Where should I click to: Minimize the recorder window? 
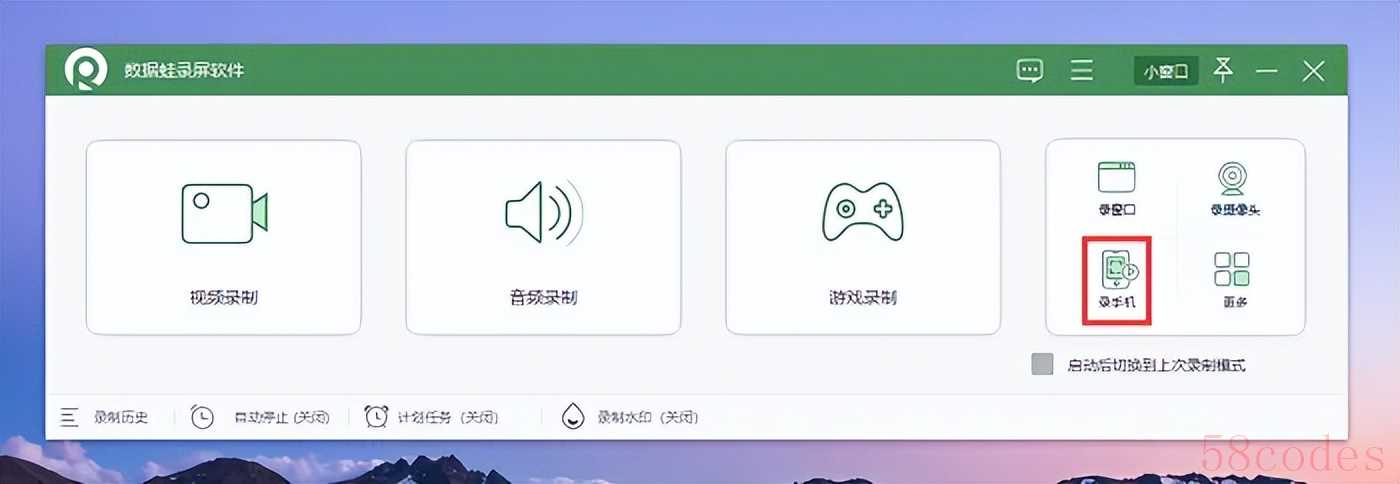[x=1267, y=71]
